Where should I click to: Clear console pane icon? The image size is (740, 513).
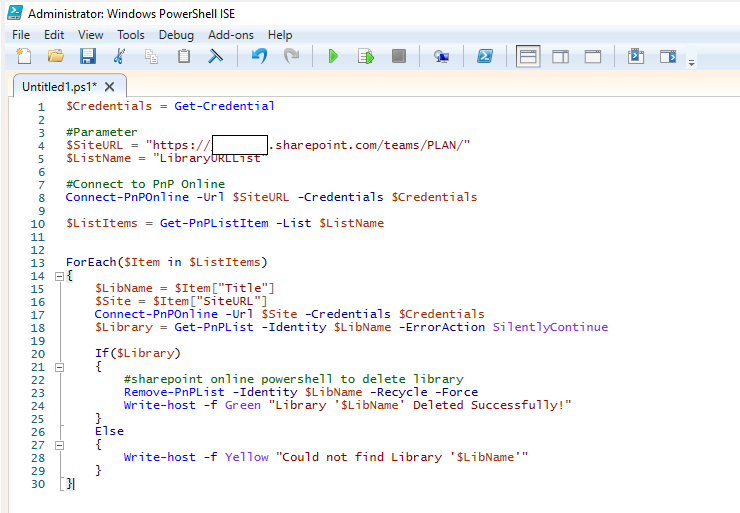click(x=216, y=56)
